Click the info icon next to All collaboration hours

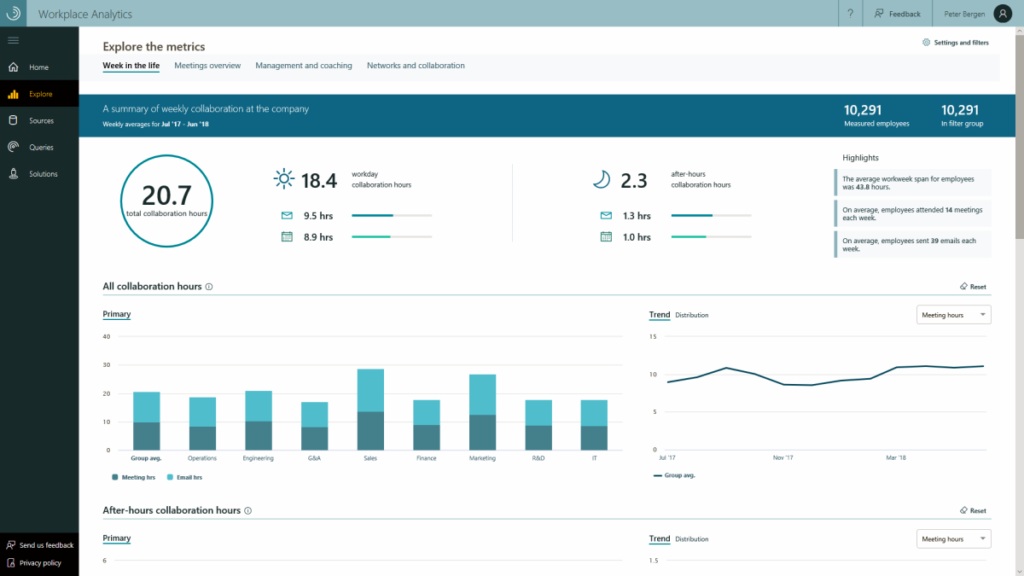(x=209, y=286)
